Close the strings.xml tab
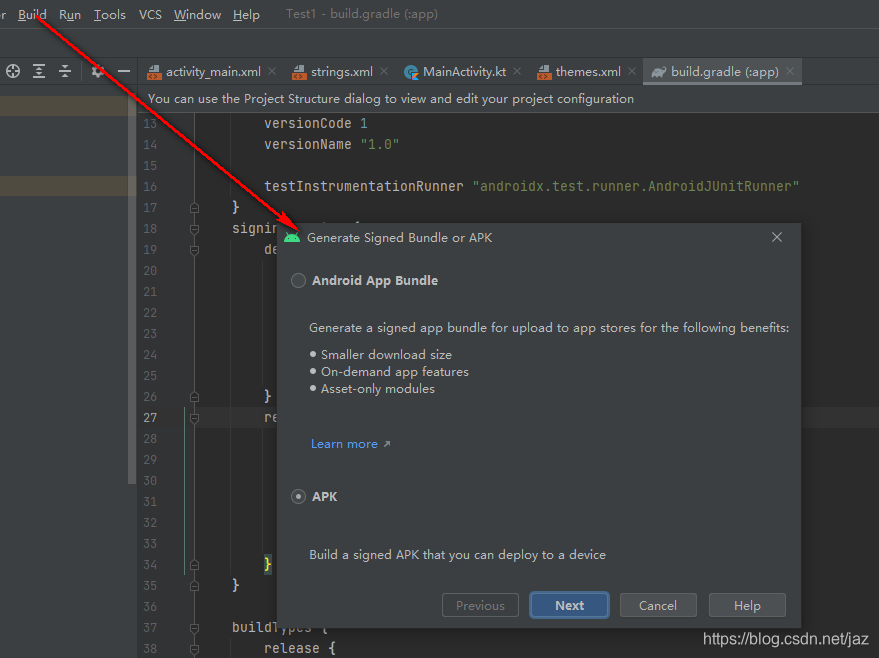The image size is (879, 658). [384, 71]
